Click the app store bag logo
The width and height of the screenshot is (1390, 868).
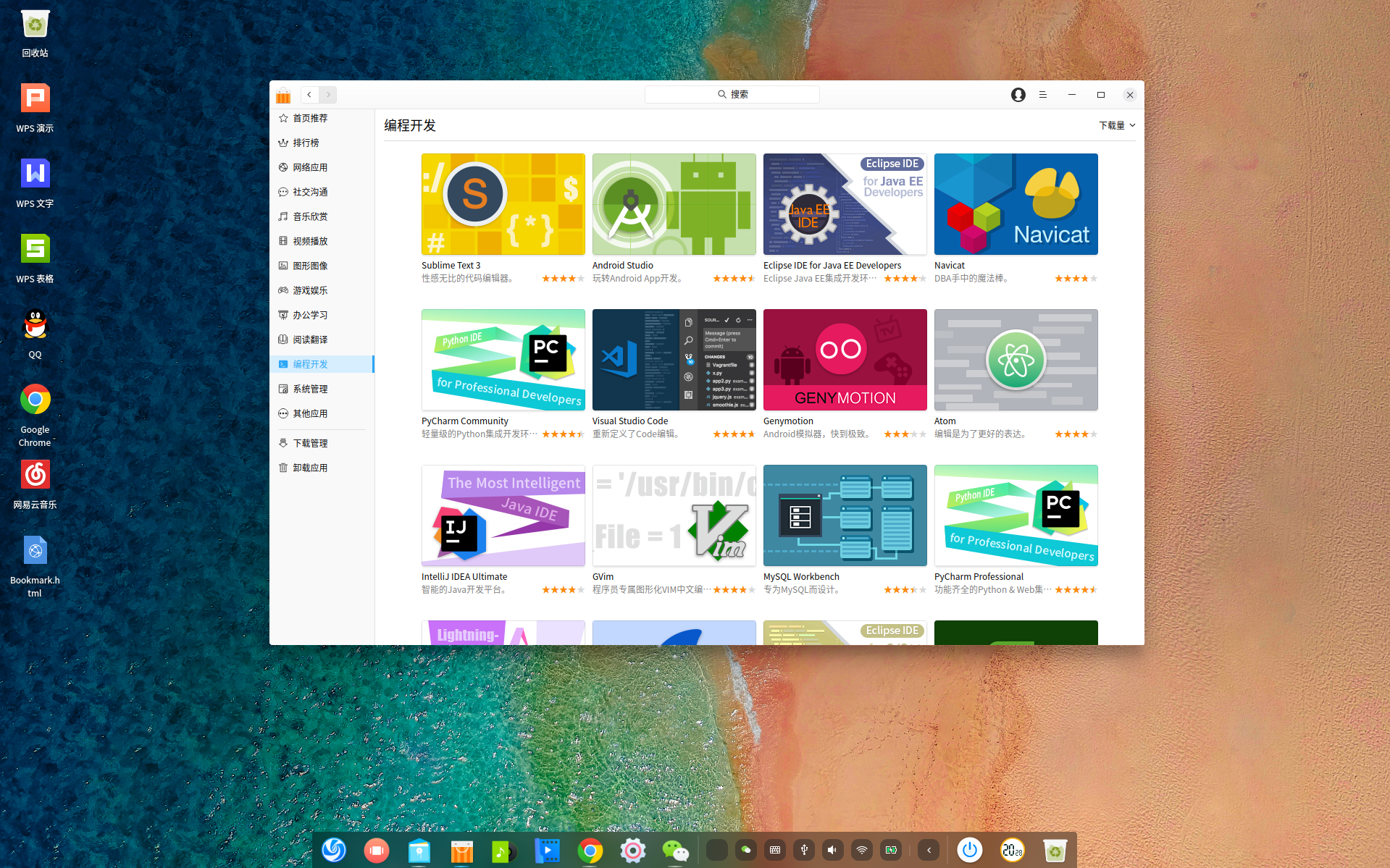click(x=283, y=96)
